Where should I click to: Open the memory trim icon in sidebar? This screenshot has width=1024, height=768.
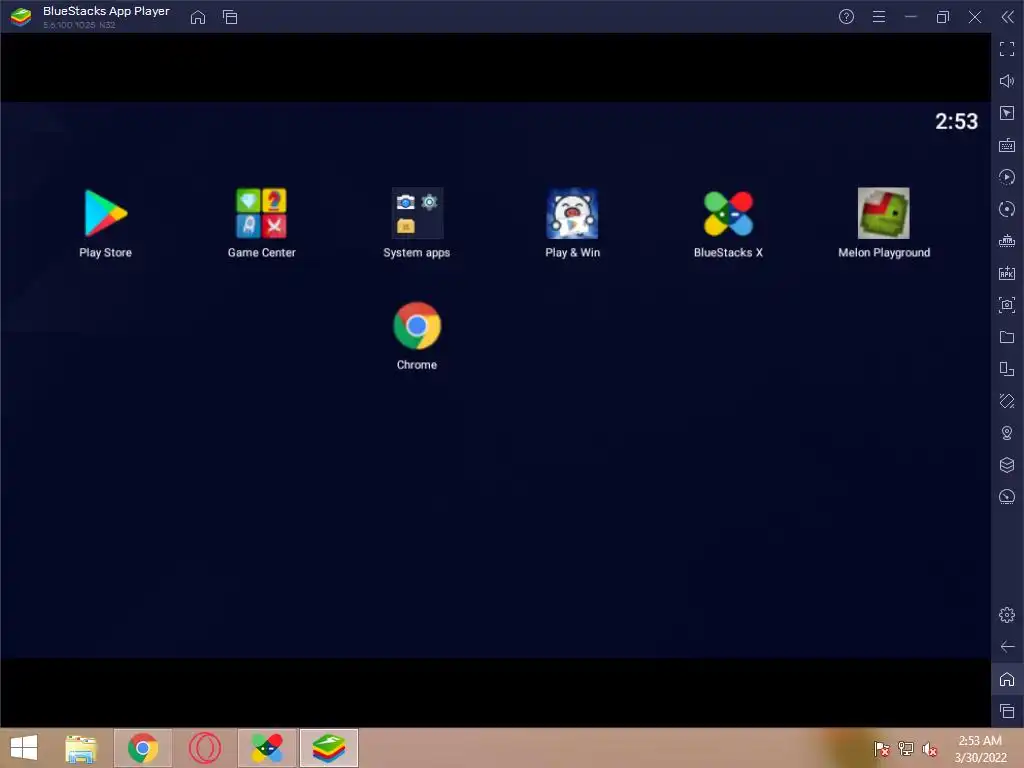(x=1007, y=241)
